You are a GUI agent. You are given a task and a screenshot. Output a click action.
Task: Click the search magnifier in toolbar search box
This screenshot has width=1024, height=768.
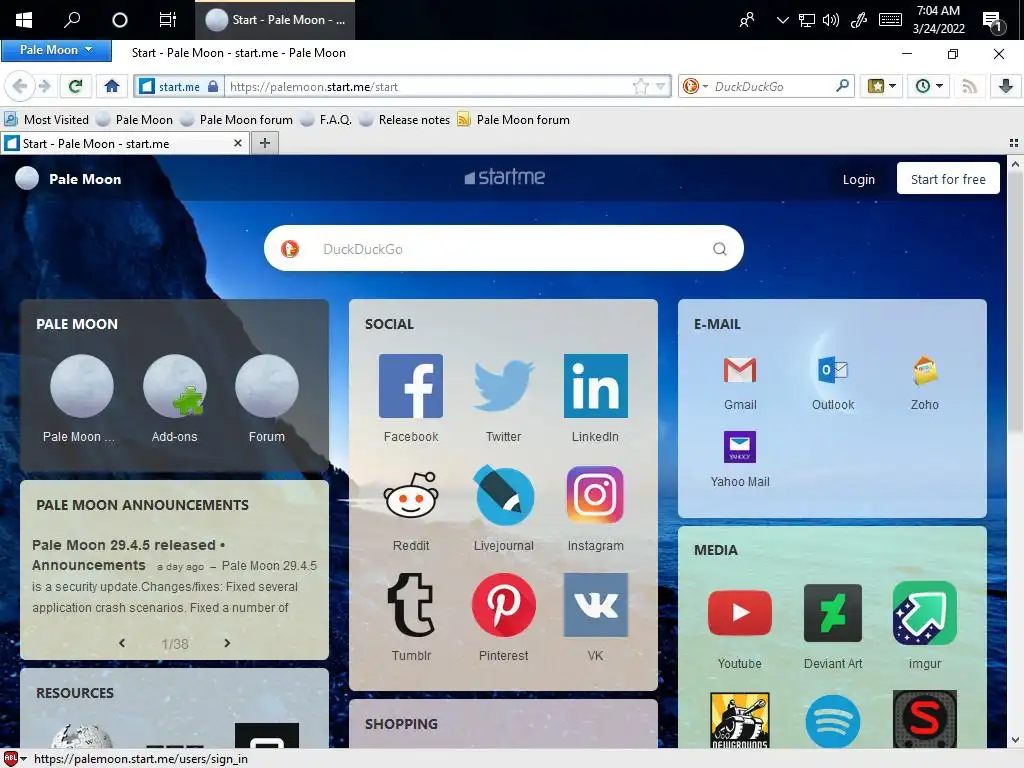(842, 86)
